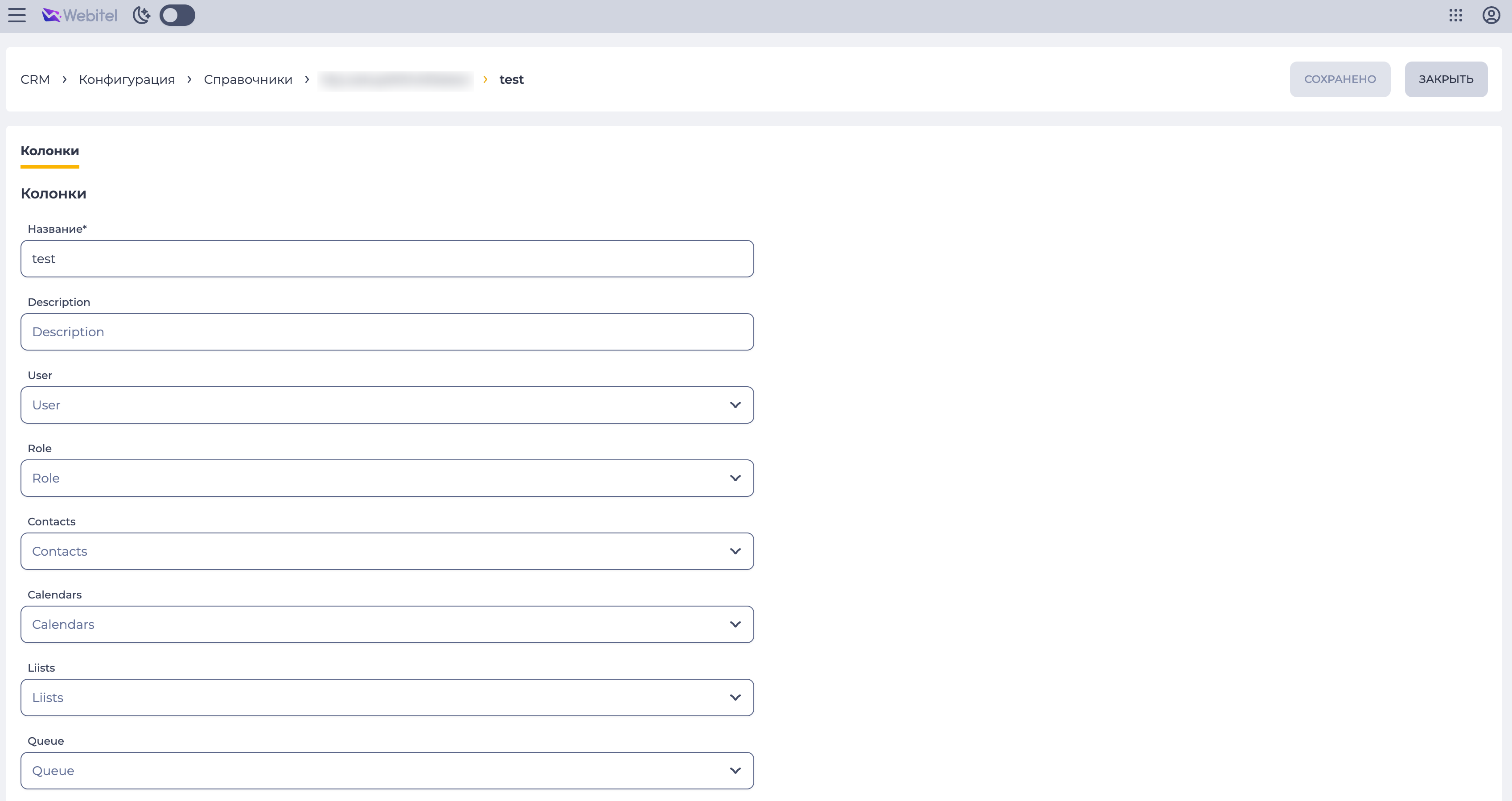This screenshot has height=801, width=1512.
Task: Toggle the dark theme switch
Action: pos(177,15)
